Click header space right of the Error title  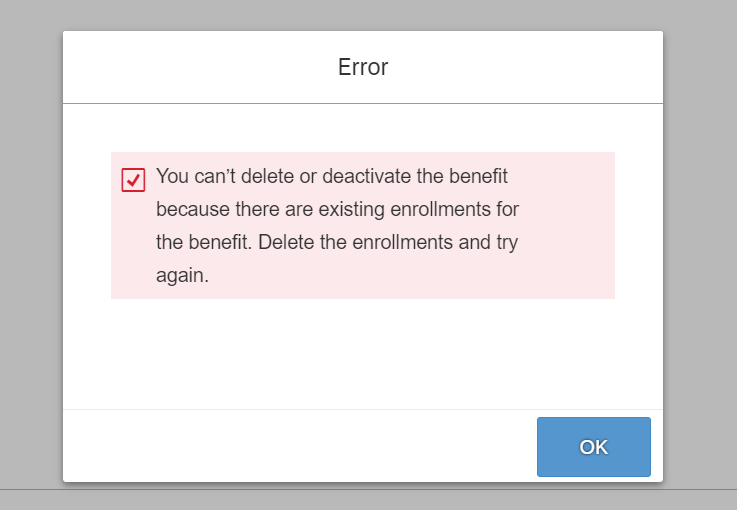(525, 67)
